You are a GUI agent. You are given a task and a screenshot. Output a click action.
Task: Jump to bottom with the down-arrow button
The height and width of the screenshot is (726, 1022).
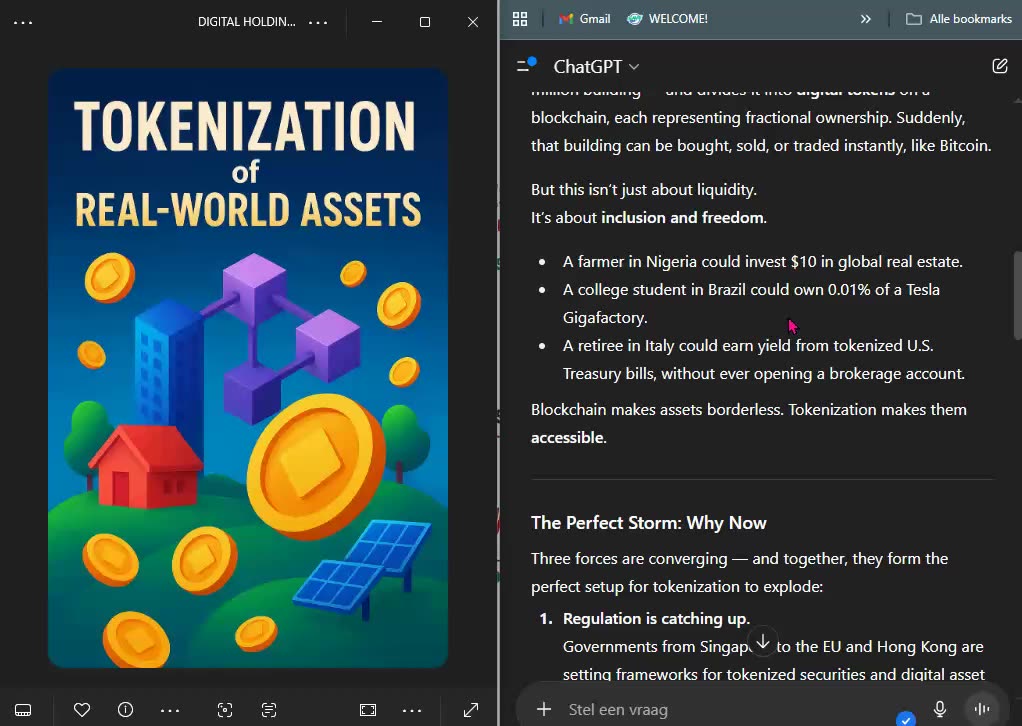coord(763,641)
